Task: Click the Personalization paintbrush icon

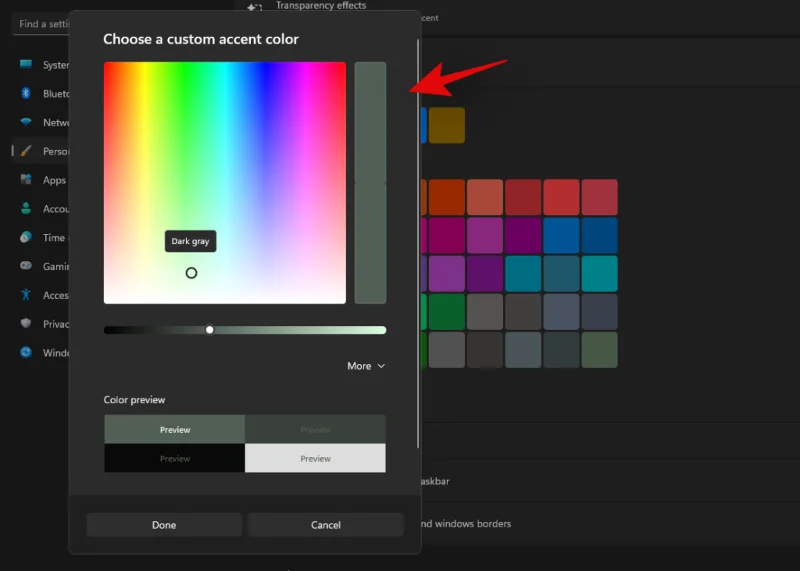Action: 26,151
